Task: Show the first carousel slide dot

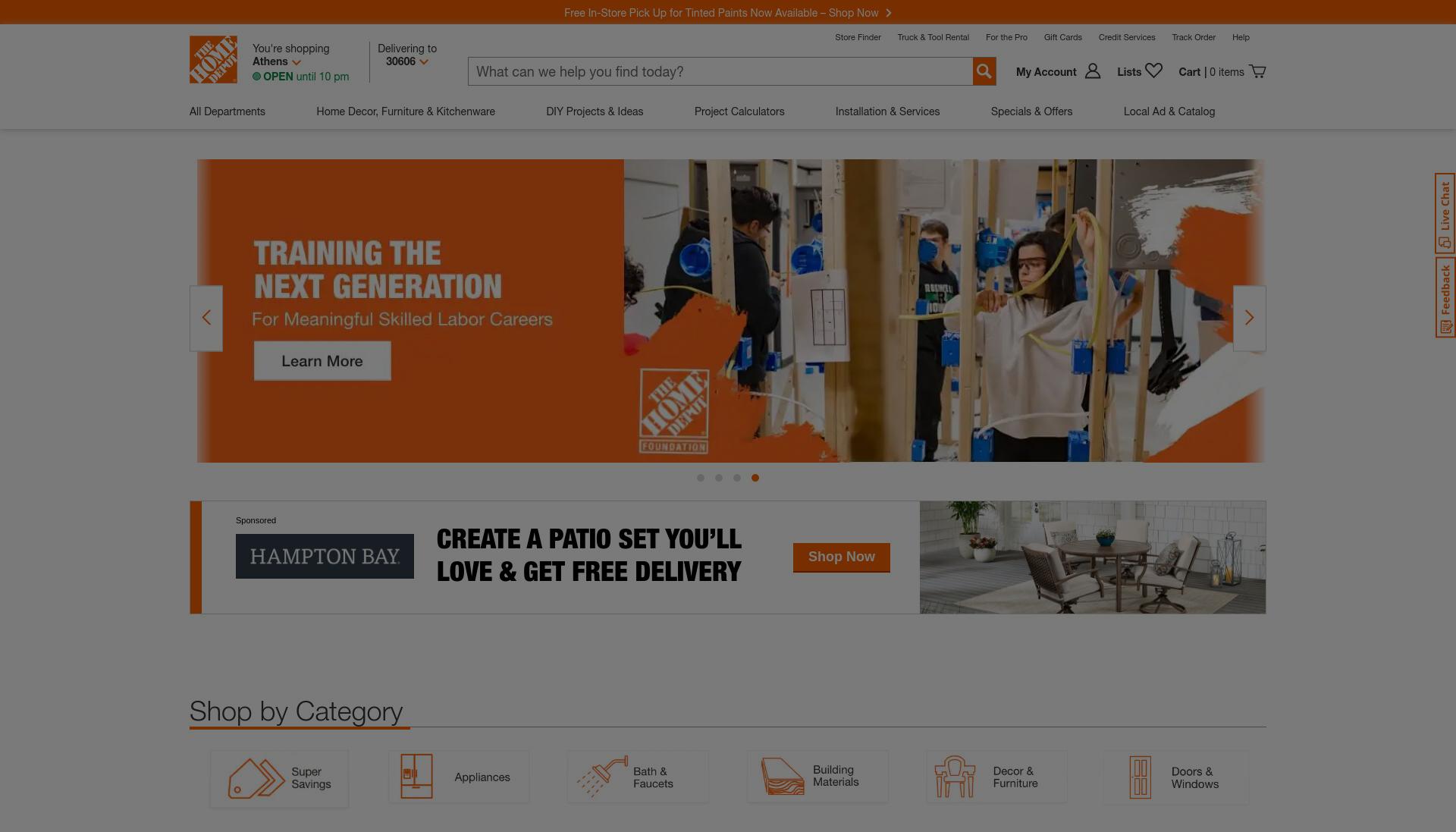Action: click(x=701, y=478)
